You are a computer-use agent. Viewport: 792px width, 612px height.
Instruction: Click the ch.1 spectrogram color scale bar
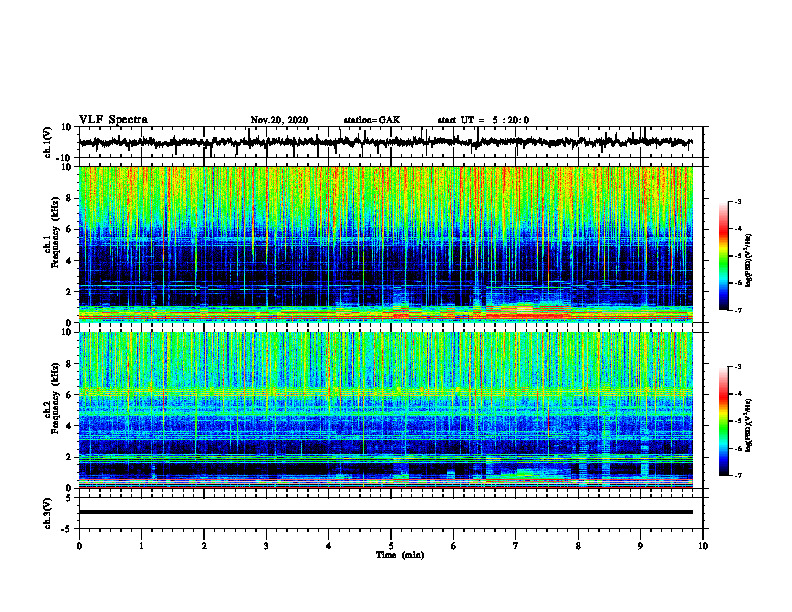pyautogui.click(x=723, y=256)
